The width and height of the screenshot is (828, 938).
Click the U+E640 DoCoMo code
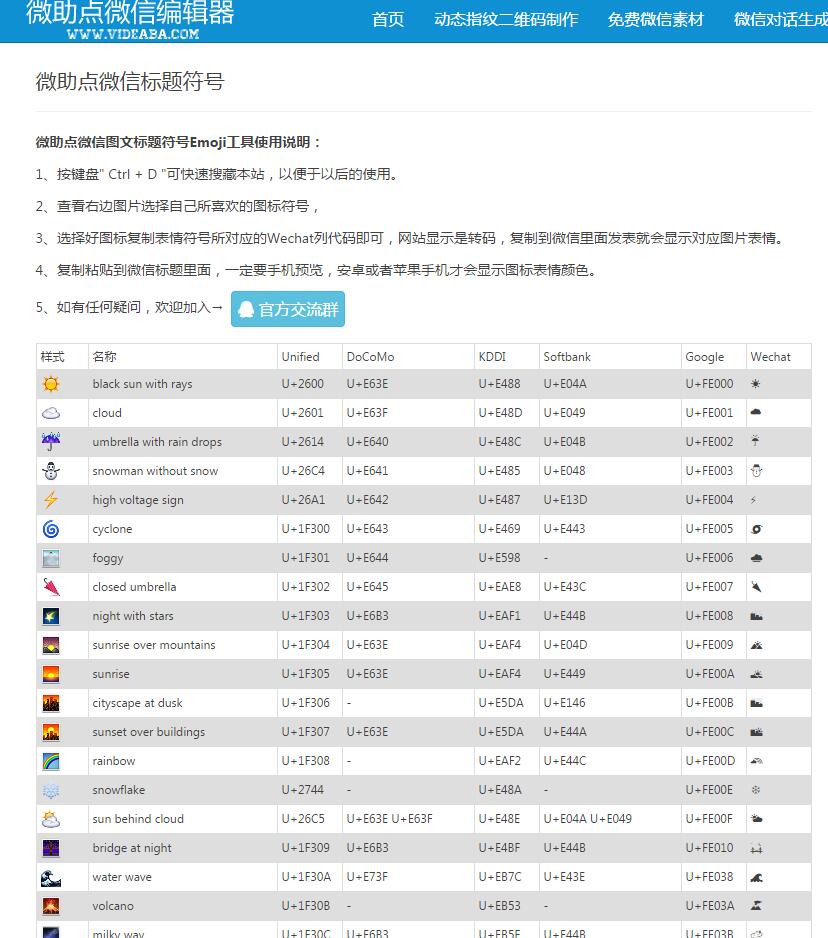367,441
